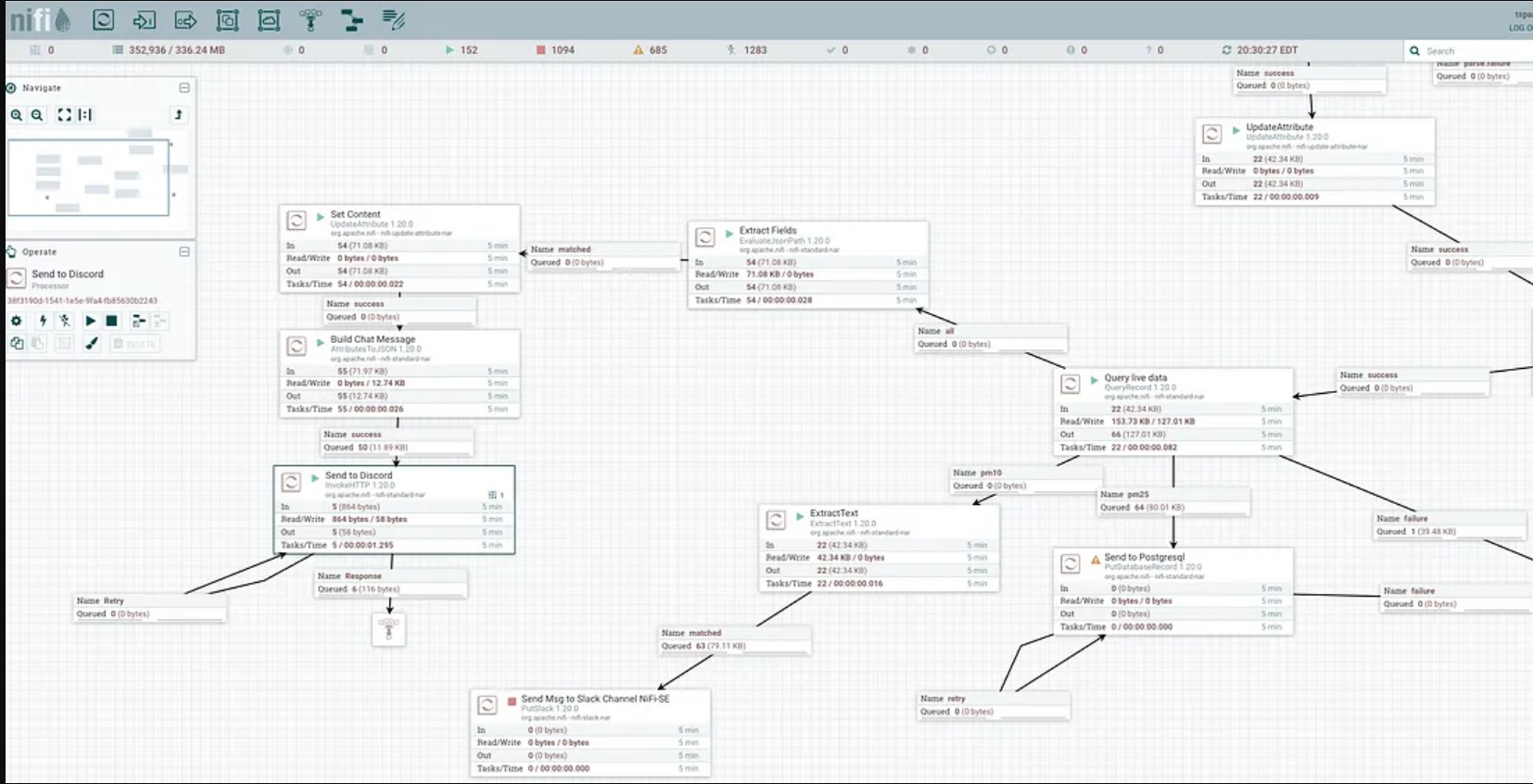Select the Build Chat Message processor
The height and width of the screenshot is (784, 1533).
click(x=399, y=373)
